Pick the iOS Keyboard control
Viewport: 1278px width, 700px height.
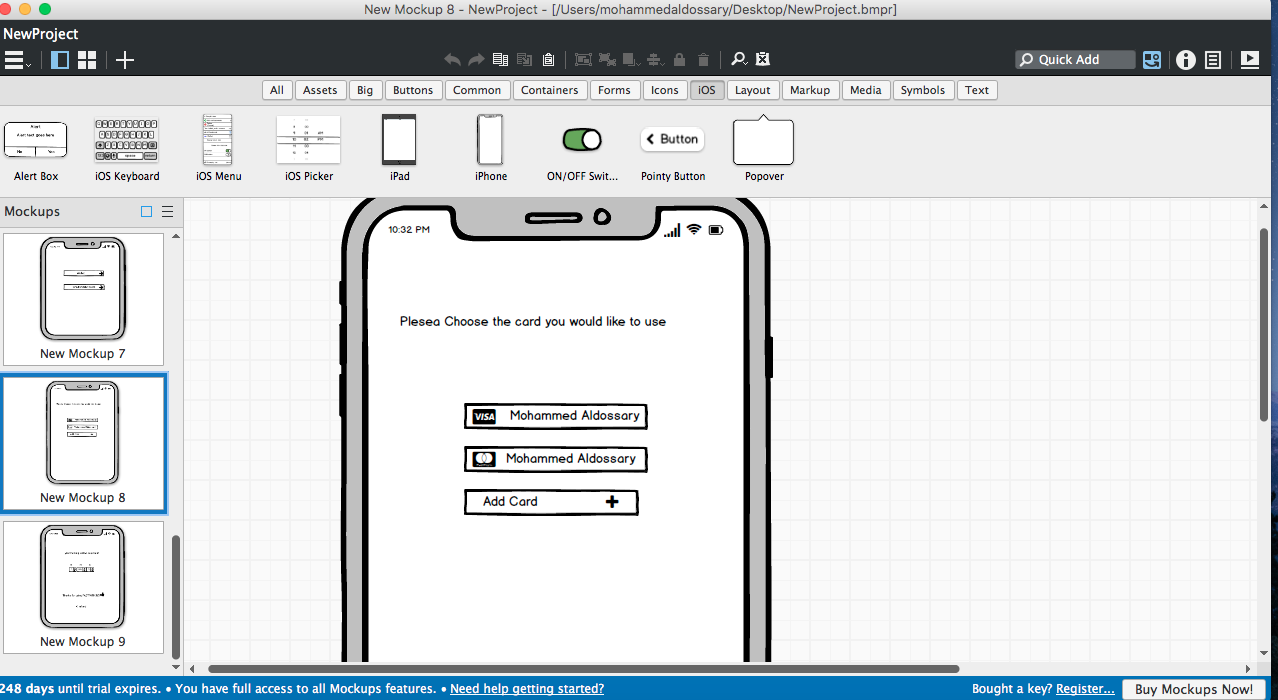click(x=127, y=148)
